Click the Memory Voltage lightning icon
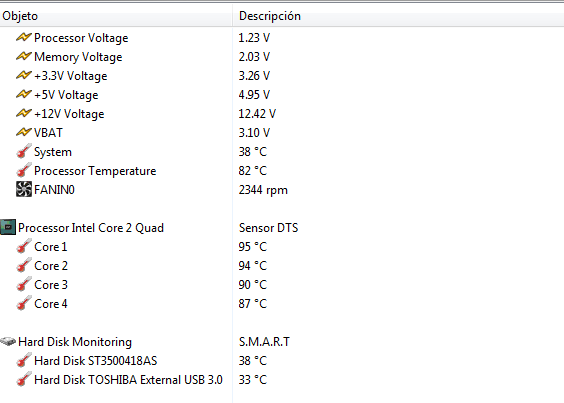 24,56
